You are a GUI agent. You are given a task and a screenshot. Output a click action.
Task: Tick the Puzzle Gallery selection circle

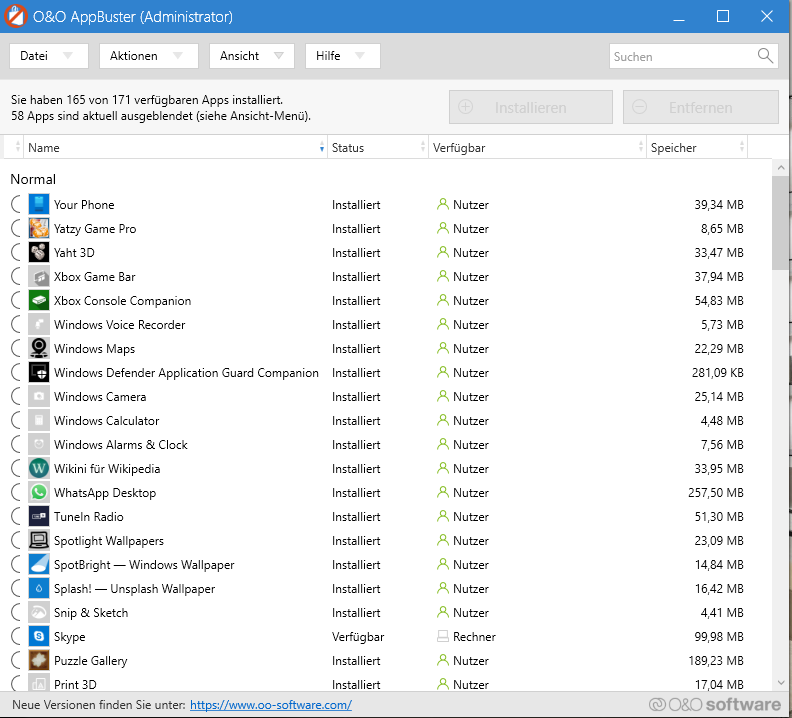(16, 660)
